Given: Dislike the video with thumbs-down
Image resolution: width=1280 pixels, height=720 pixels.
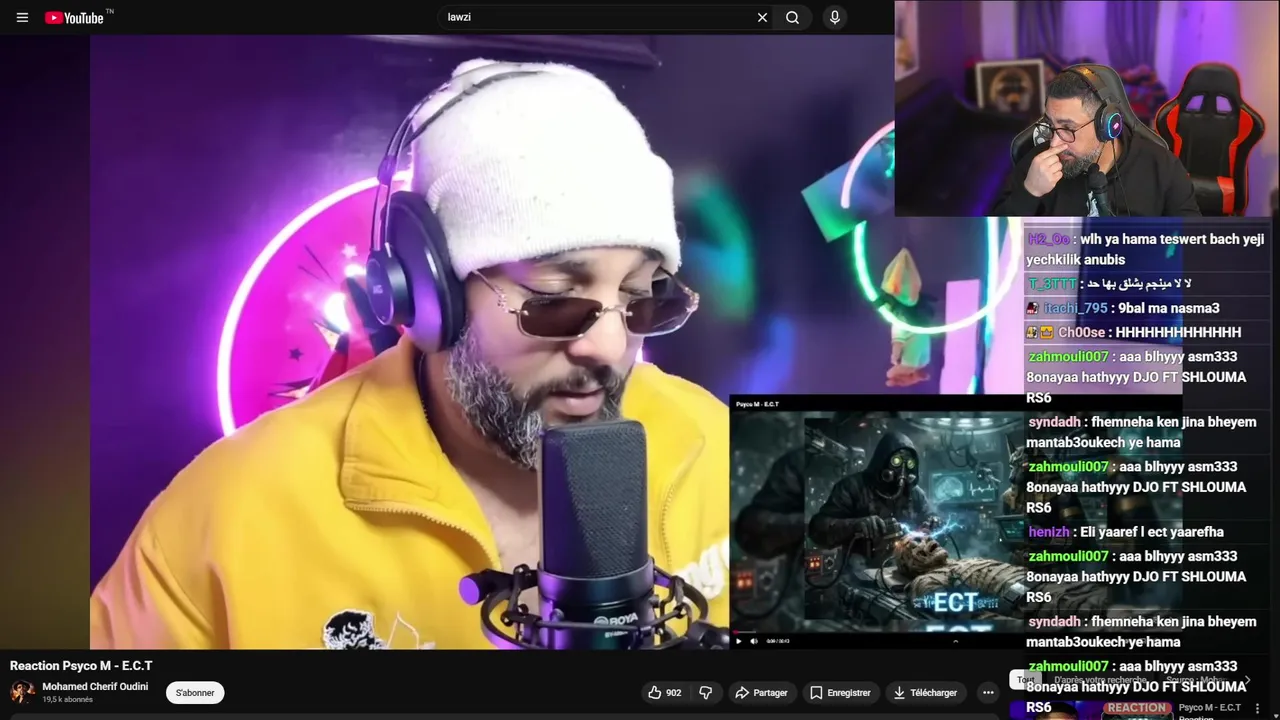Looking at the screenshot, I should tap(706, 692).
